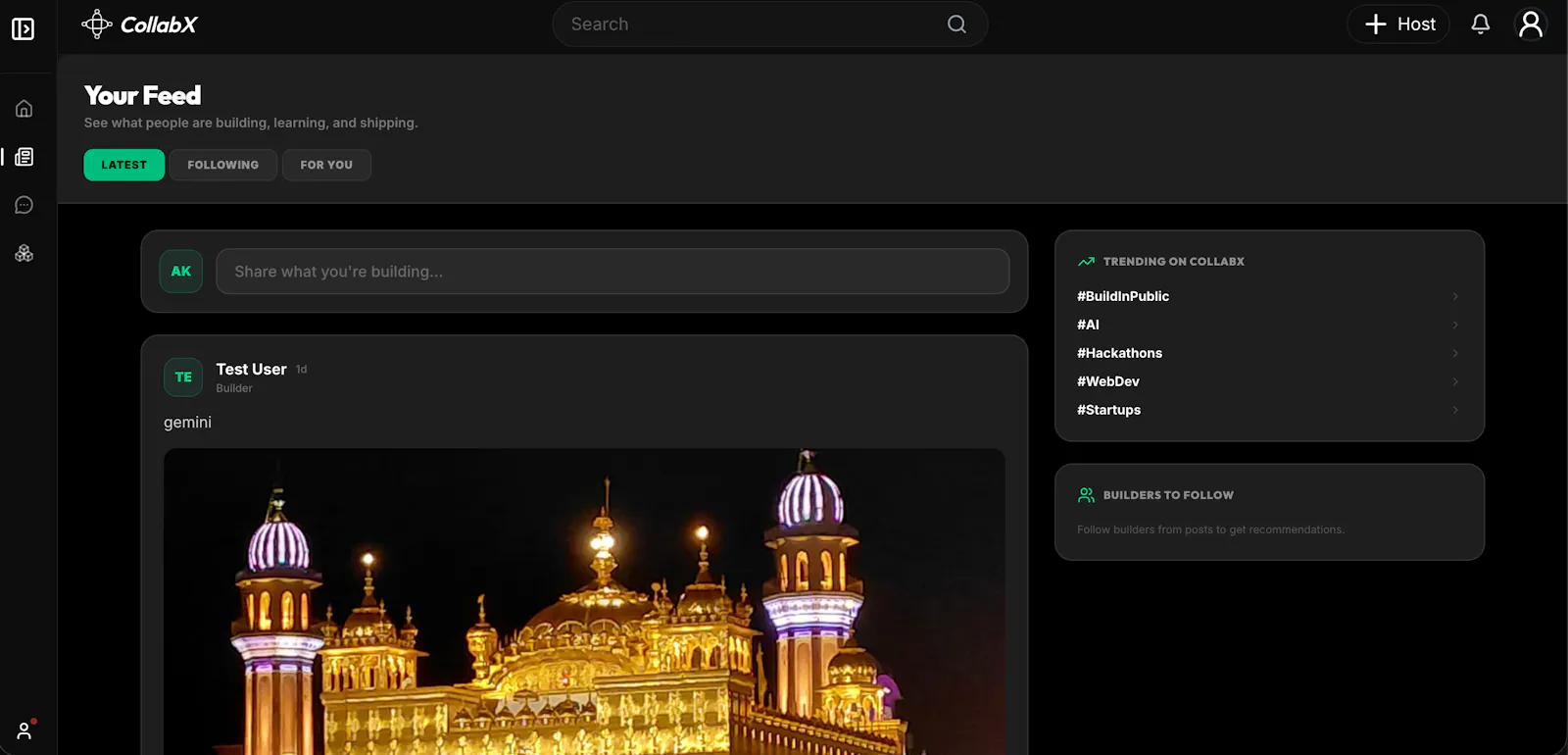Click the "Builder" role label
The width and height of the screenshot is (1568, 755).
point(234,388)
